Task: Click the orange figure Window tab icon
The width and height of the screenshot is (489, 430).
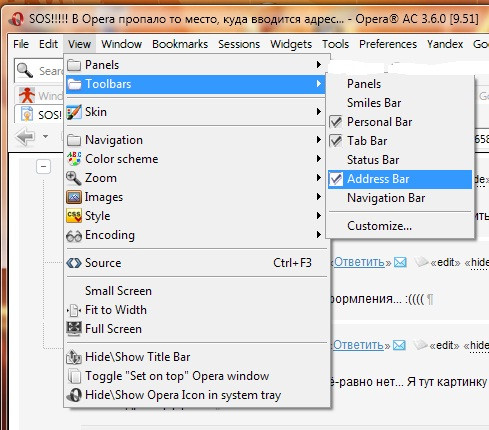Action: tap(27, 95)
